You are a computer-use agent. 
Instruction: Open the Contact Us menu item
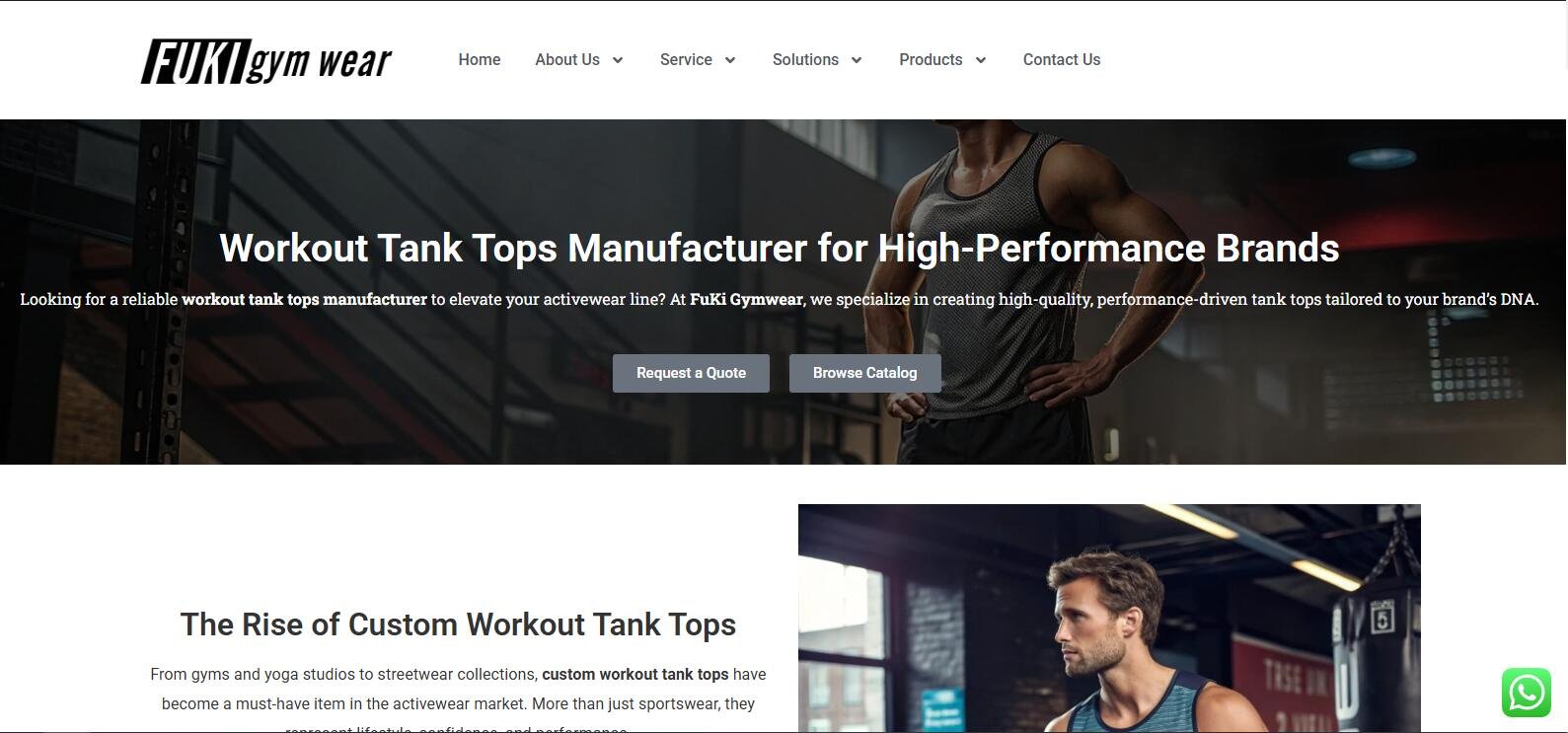1062,60
